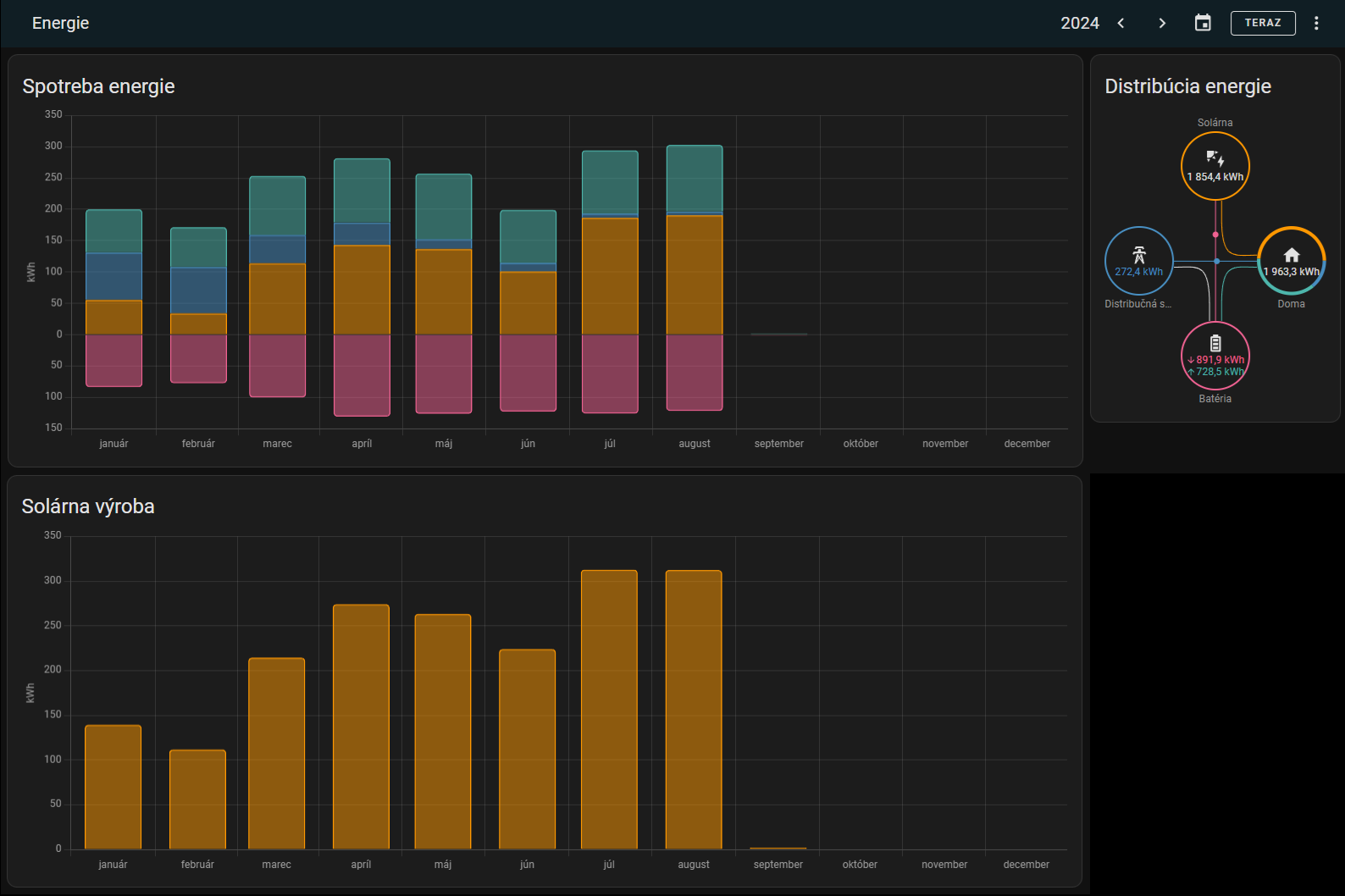Click the Energie page title
Screen dimensions: 1345x896
tap(60, 23)
